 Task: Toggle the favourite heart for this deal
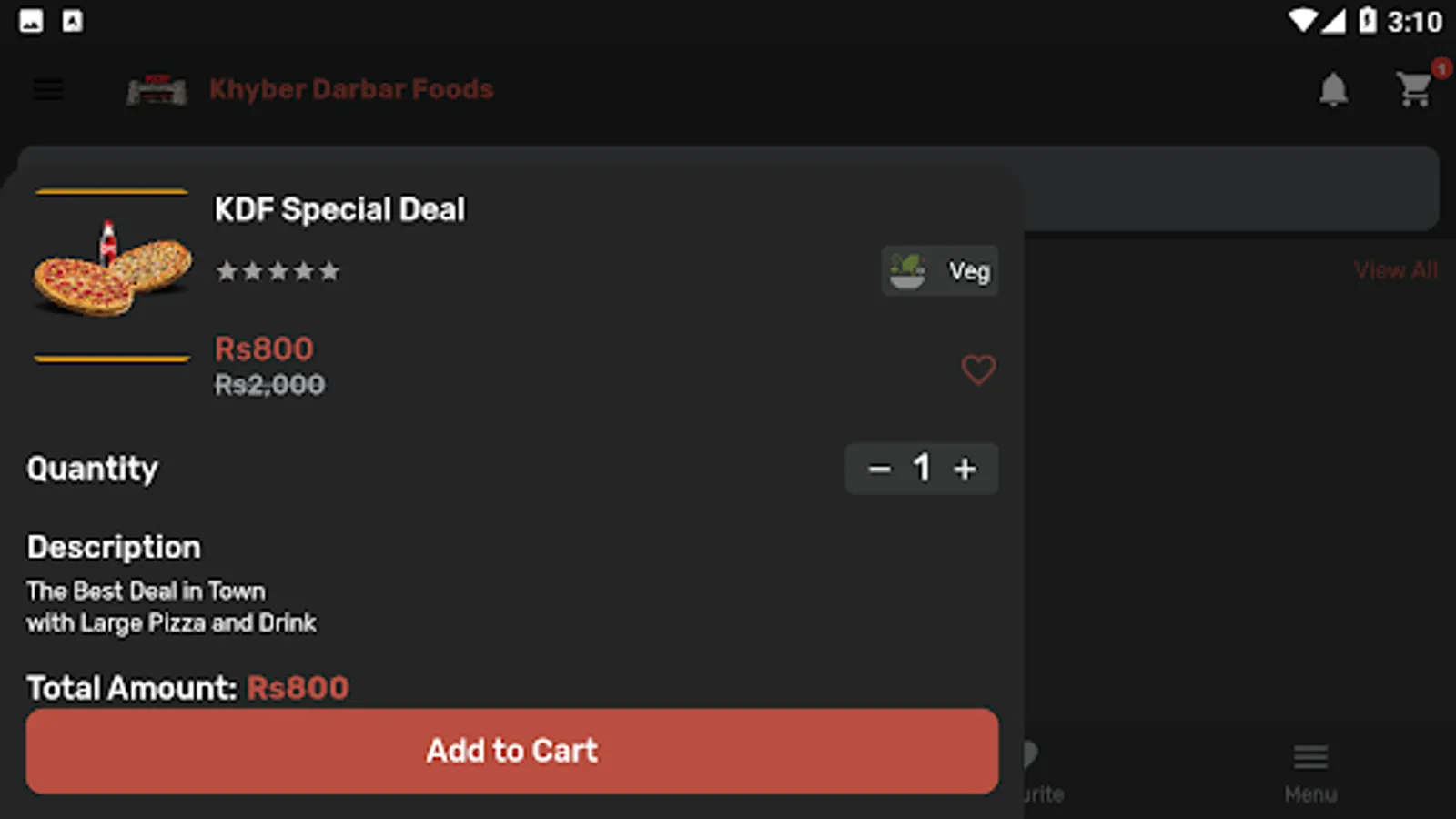click(x=978, y=369)
